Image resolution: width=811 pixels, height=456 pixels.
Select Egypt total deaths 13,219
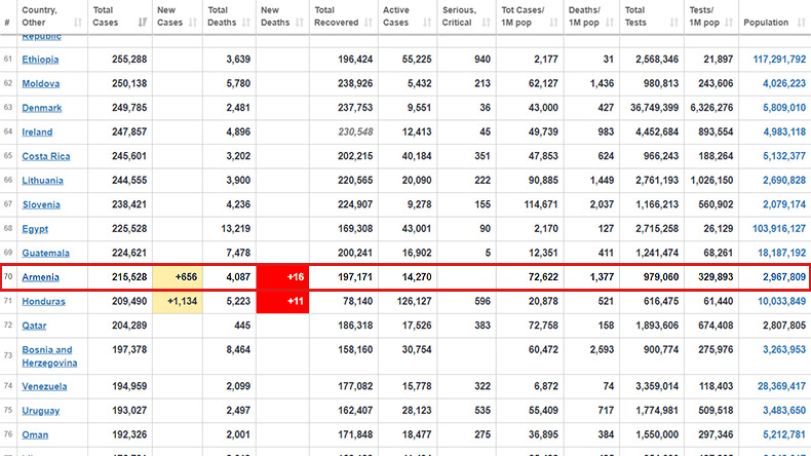[236, 229]
